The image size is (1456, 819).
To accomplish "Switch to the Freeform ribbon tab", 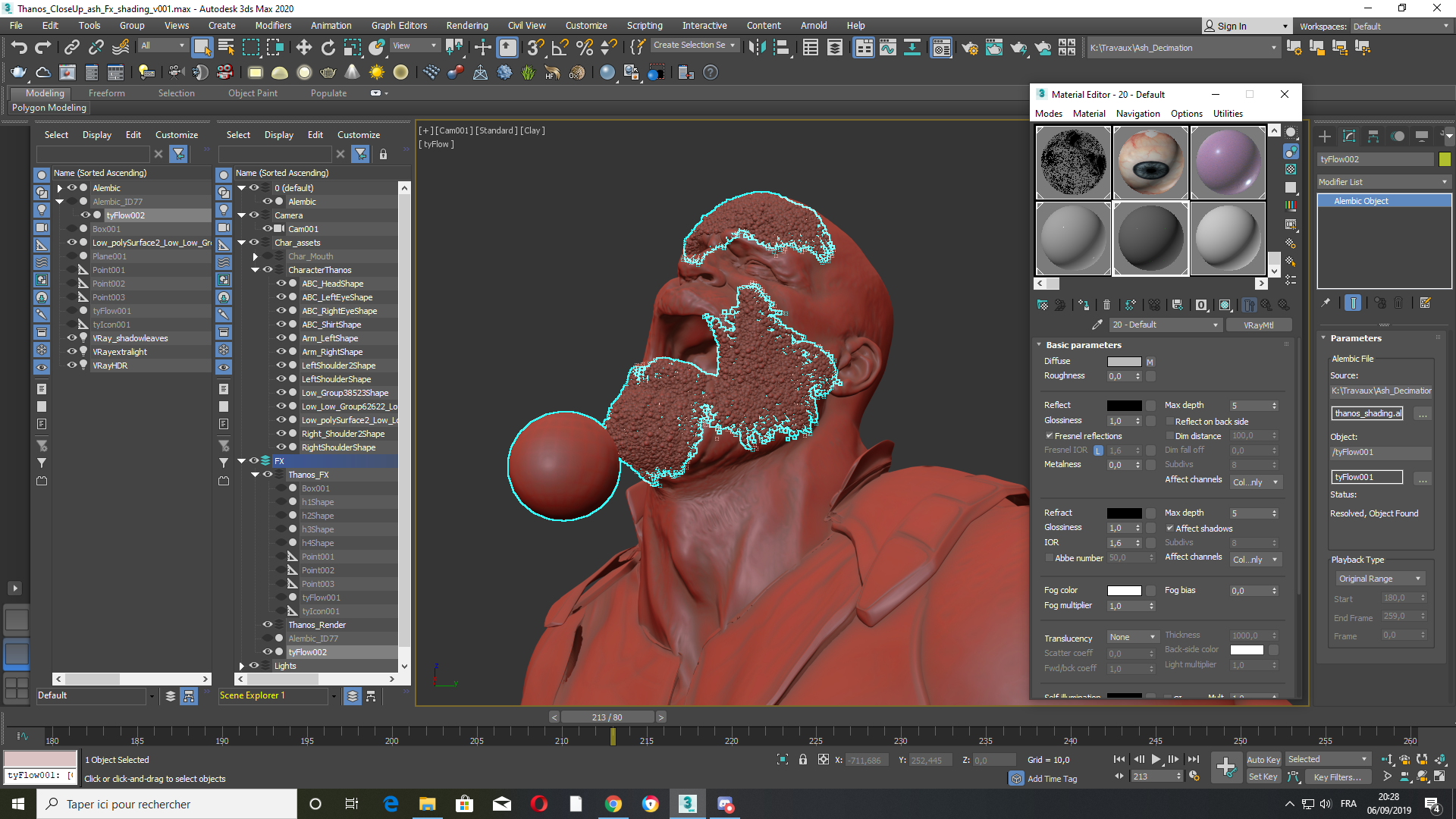I will click(106, 93).
